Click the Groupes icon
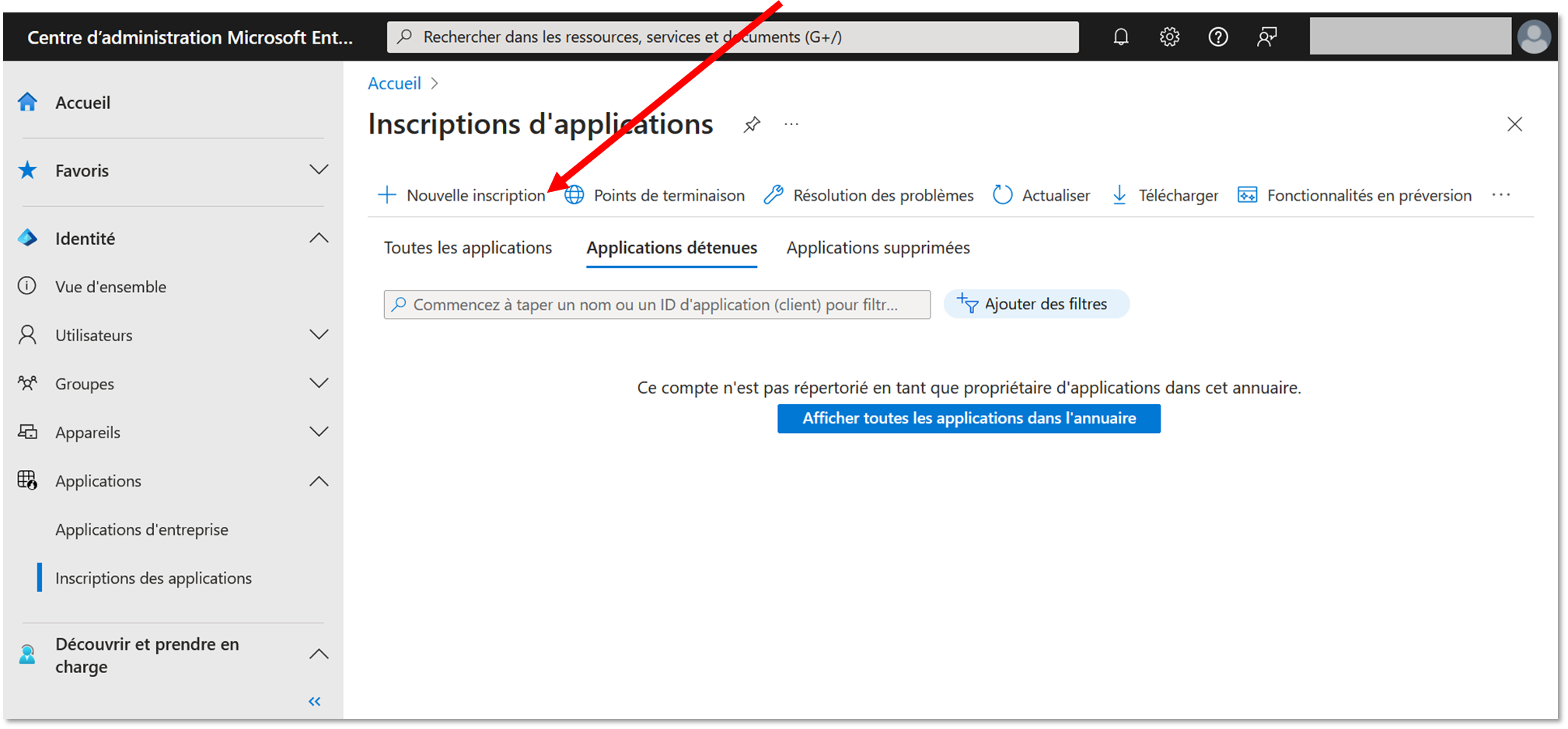1568x729 pixels. [x=27, y=383]
